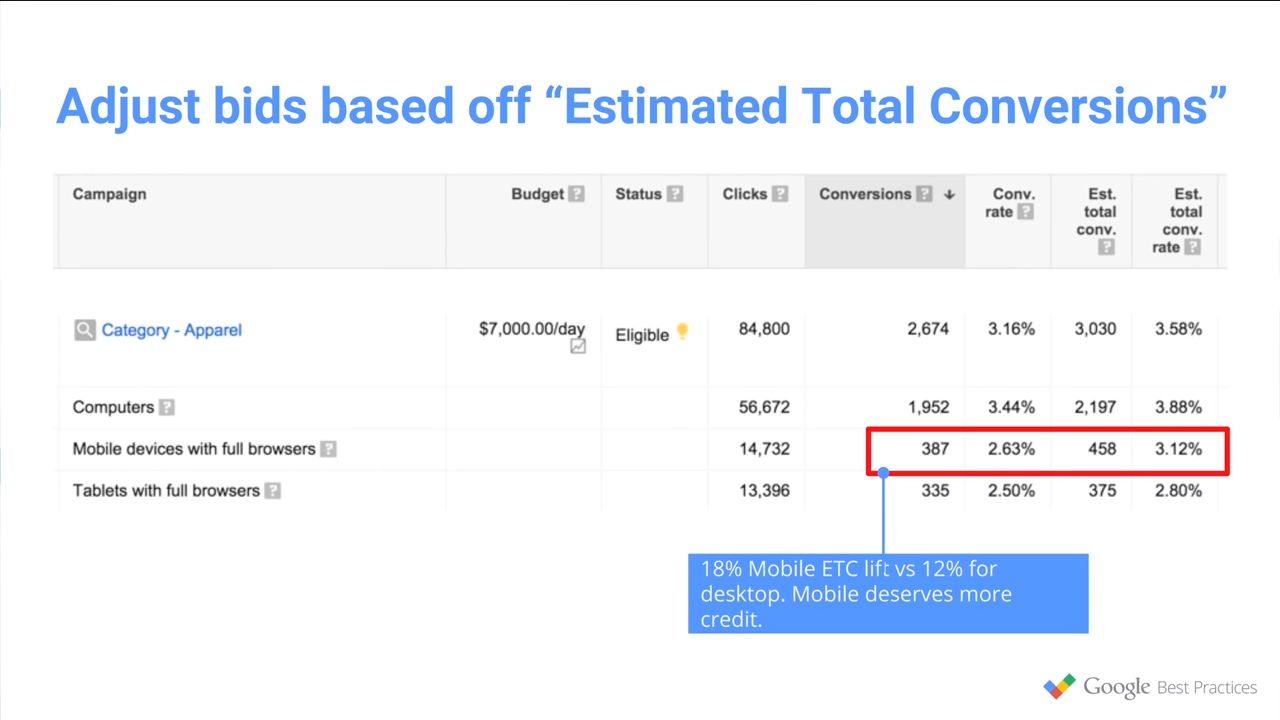1280x720 pixels.
Task: Click the magnifier icon before Category - Apparel
Action: pos(85,329)
